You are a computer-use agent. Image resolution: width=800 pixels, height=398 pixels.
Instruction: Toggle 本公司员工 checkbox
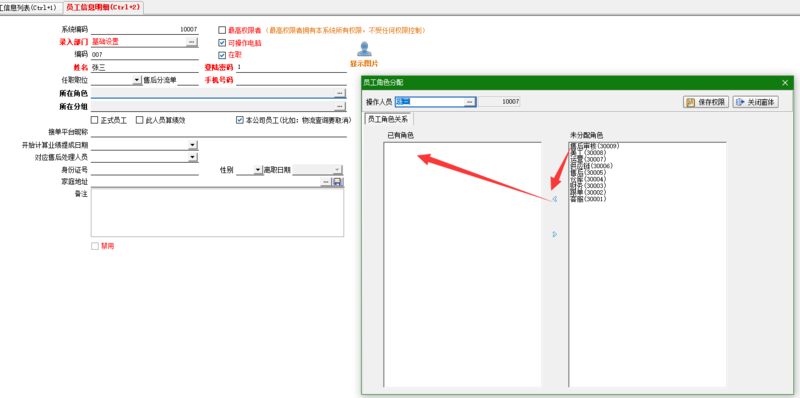[239, 120]
